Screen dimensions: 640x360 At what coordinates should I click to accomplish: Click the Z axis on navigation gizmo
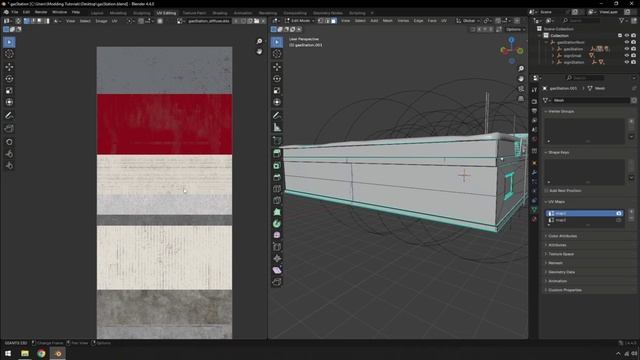[x=511, y=40]
